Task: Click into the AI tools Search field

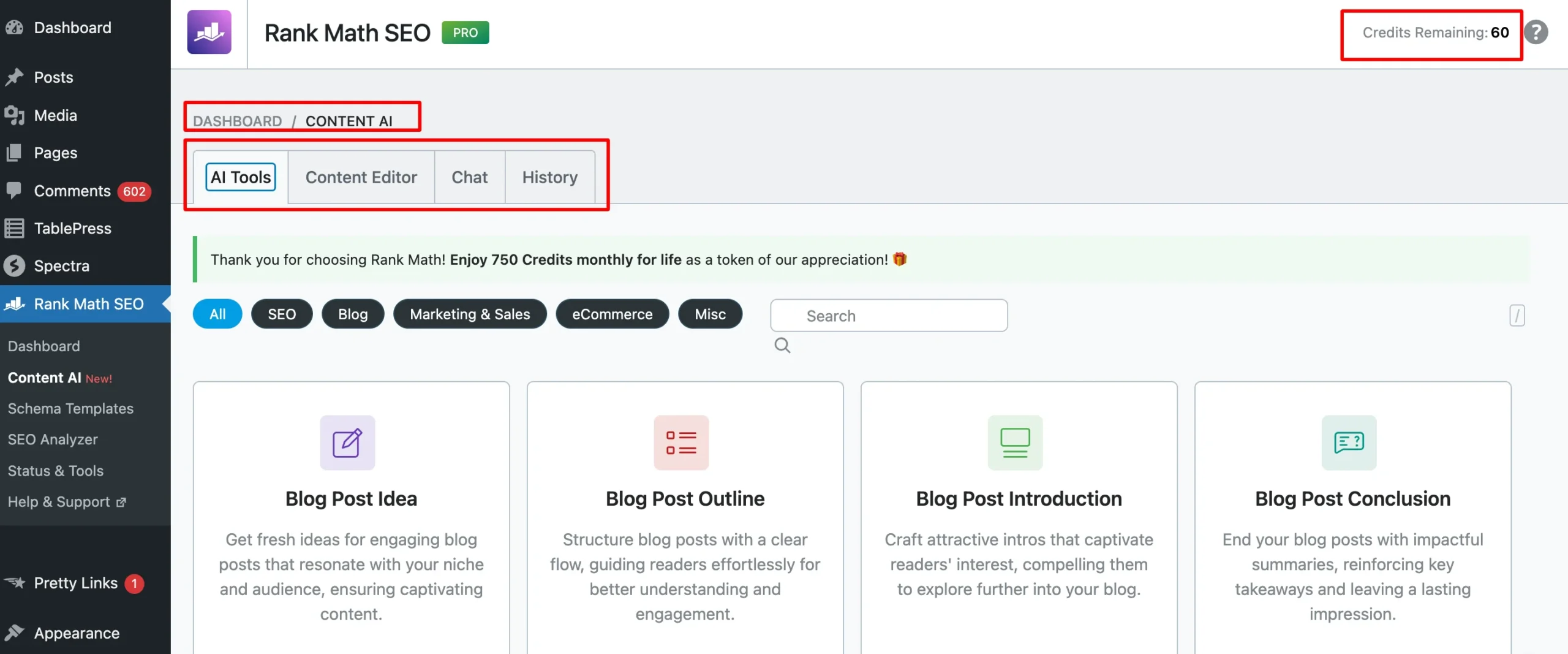Action: click(888, 316)
